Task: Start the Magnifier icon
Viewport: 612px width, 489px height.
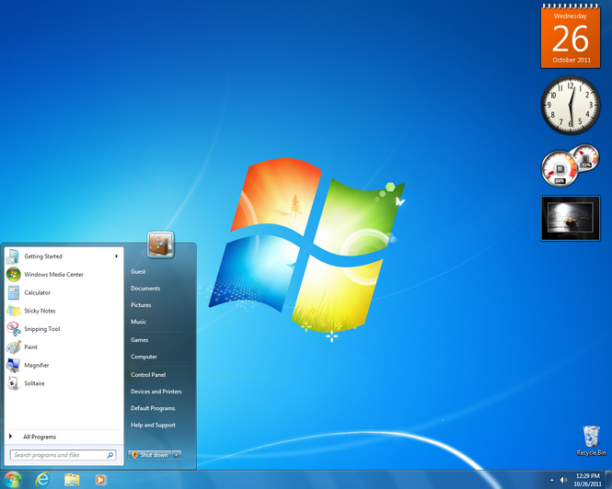Action: pos(13,365)
